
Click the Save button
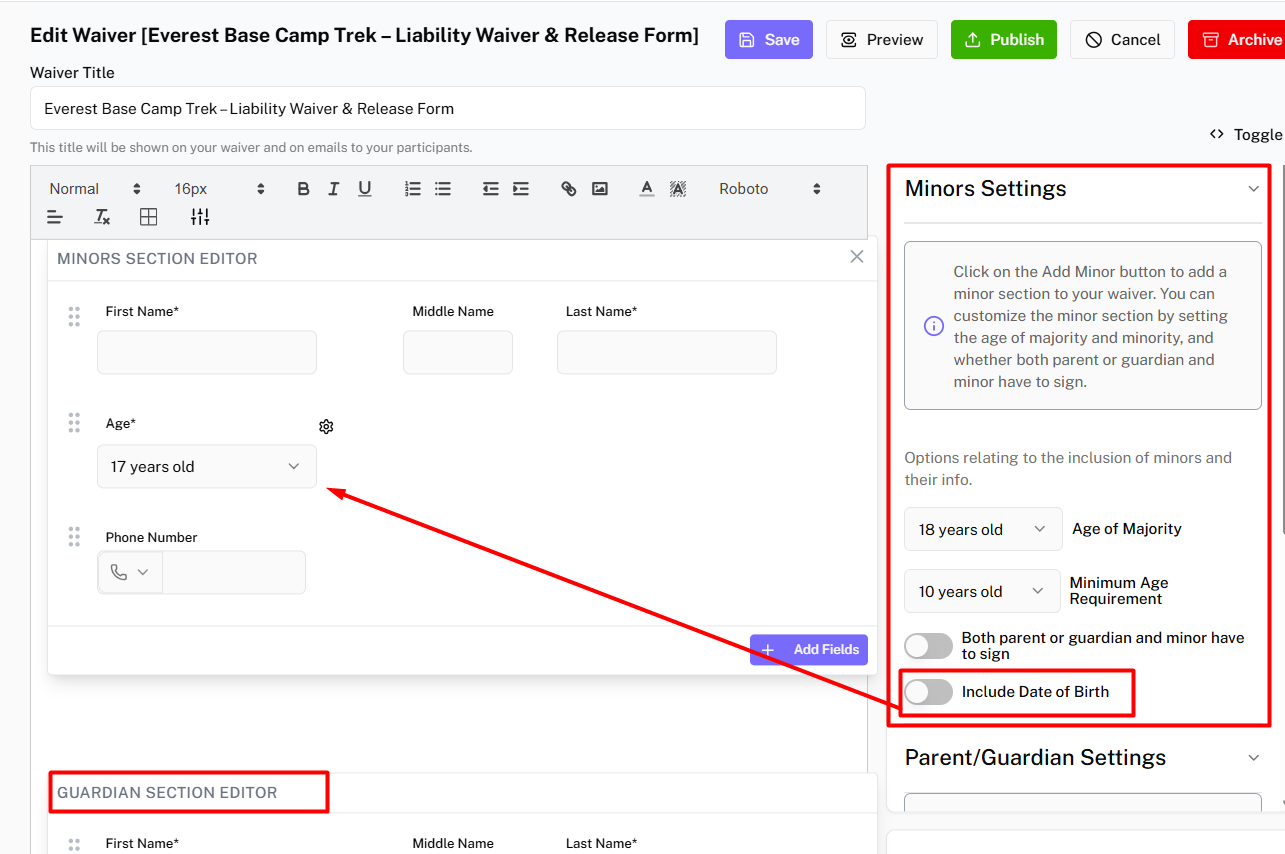(x=768, y=40)
